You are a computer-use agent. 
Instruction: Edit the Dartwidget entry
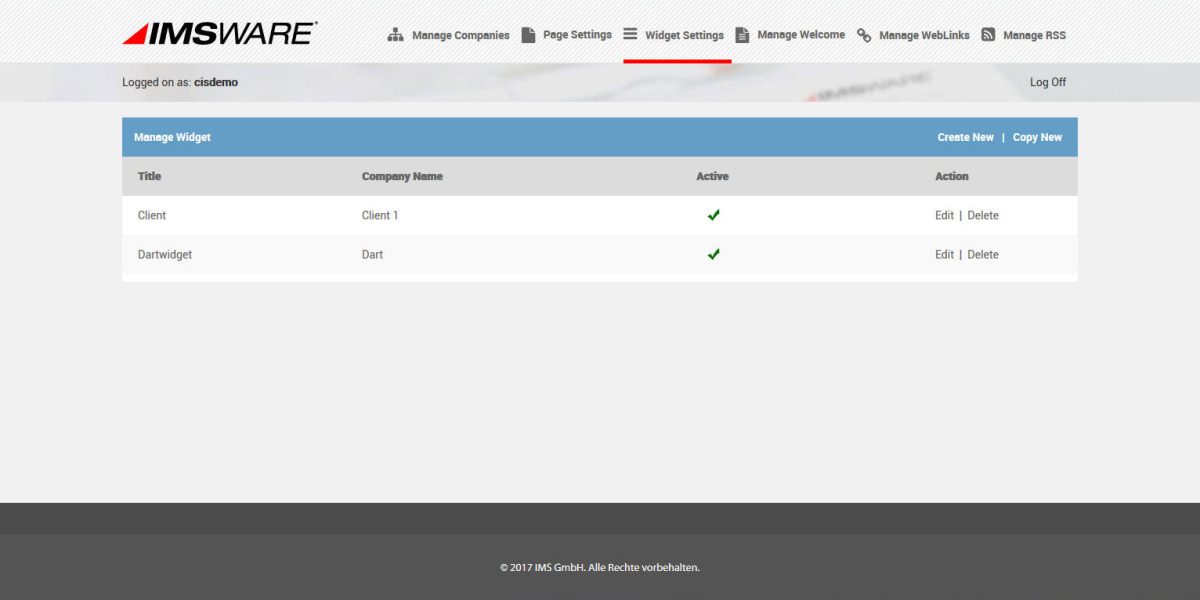[944, 253]
